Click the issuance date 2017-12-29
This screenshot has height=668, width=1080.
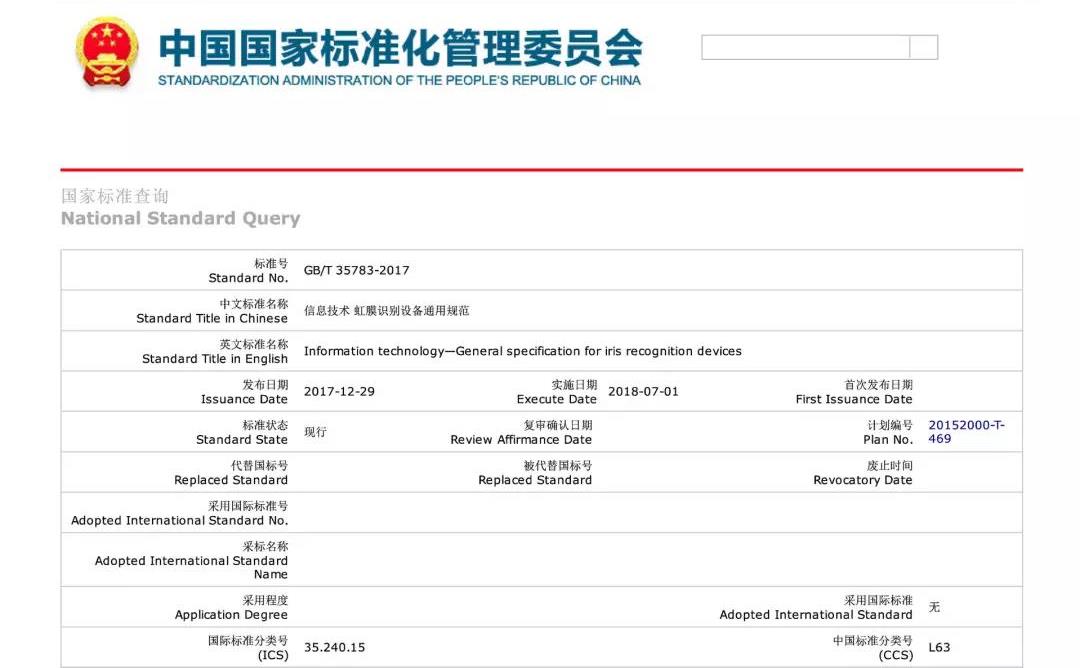tap(339, 391)
